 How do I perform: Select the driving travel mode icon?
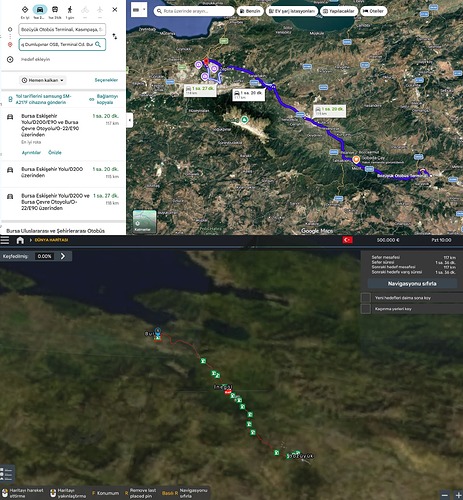(x=40, y=10)
